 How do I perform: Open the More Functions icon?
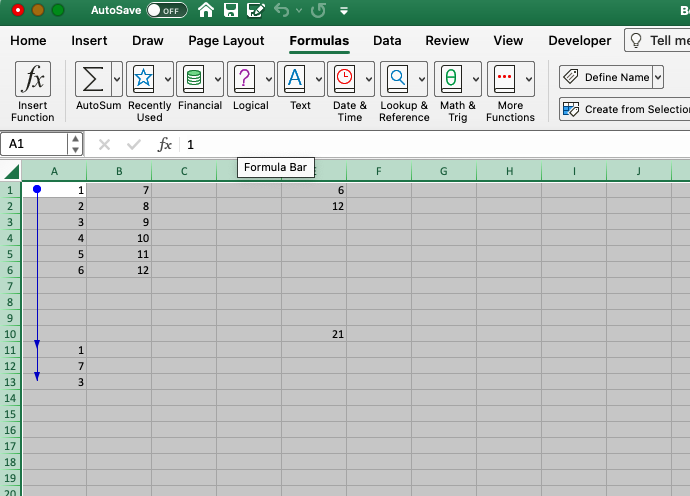(x=504, y=79)
